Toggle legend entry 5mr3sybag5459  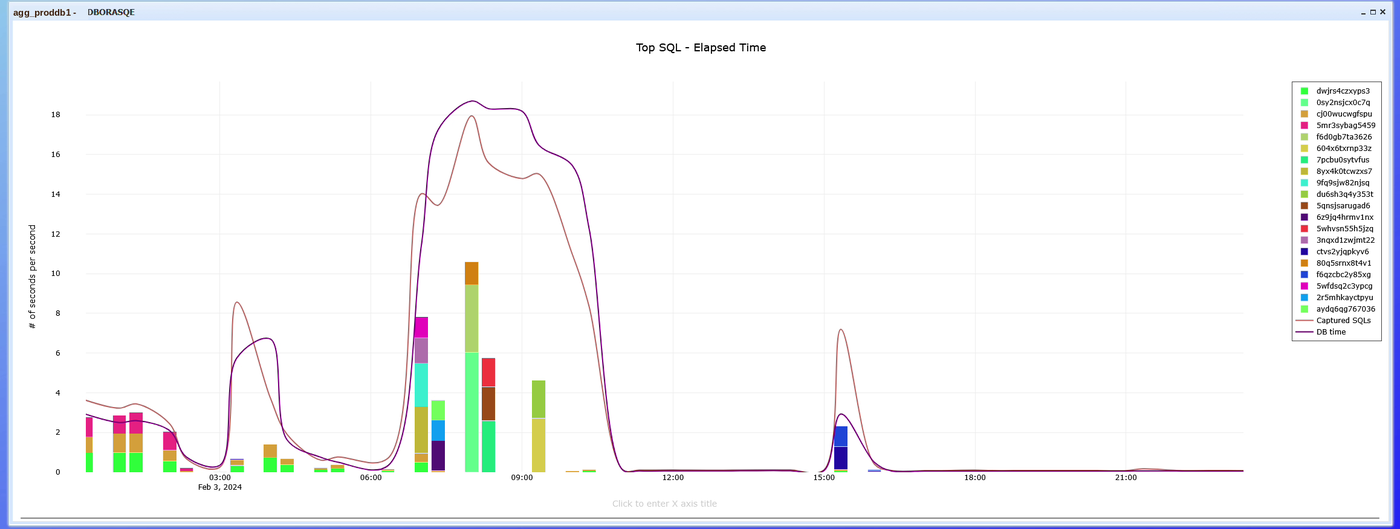1337,125
